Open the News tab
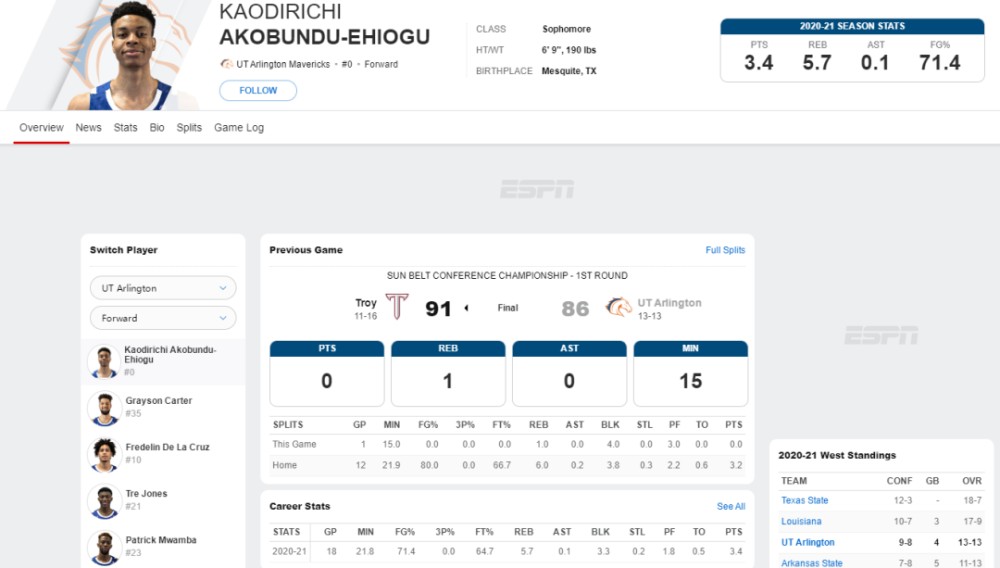1000x568 pixels. [x=88, y=127]
